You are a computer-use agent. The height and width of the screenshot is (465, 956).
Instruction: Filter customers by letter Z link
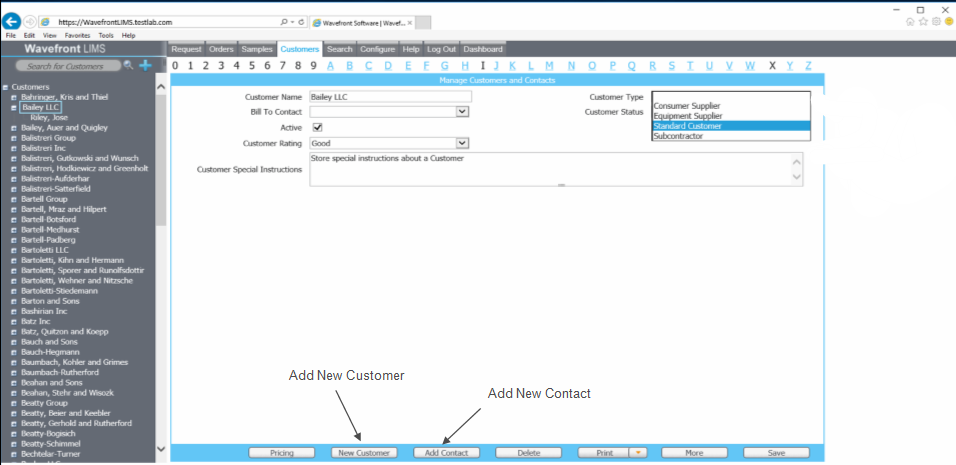808,66
